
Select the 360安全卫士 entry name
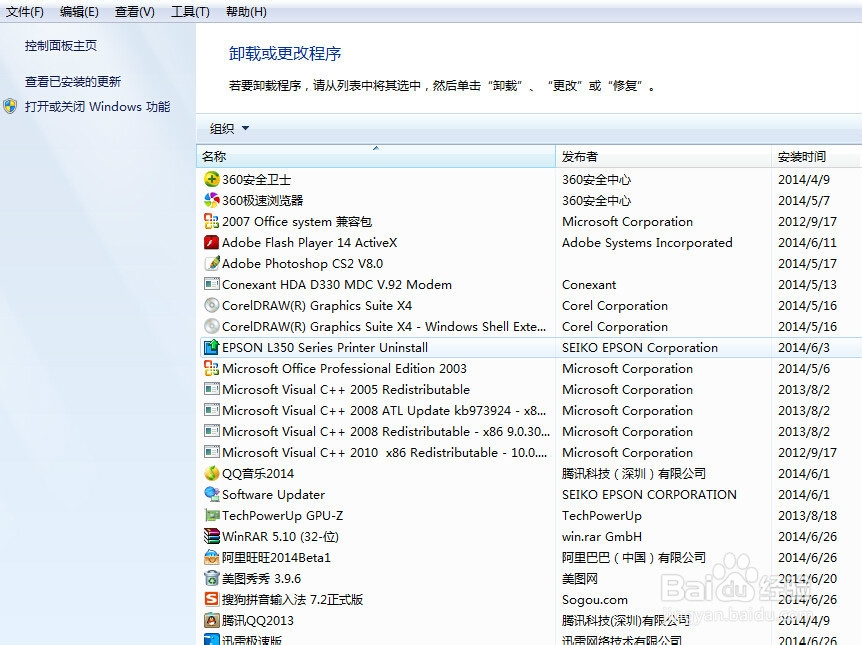click(x=256, y=180)
